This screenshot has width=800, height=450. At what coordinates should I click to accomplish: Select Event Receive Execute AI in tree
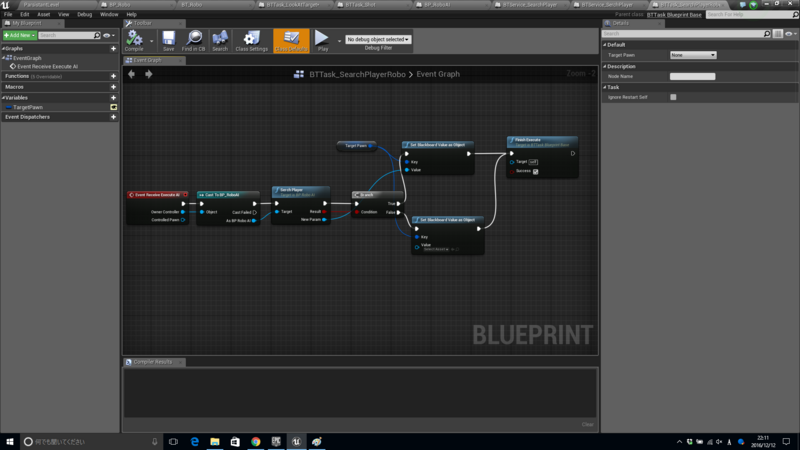coord(47,66)
